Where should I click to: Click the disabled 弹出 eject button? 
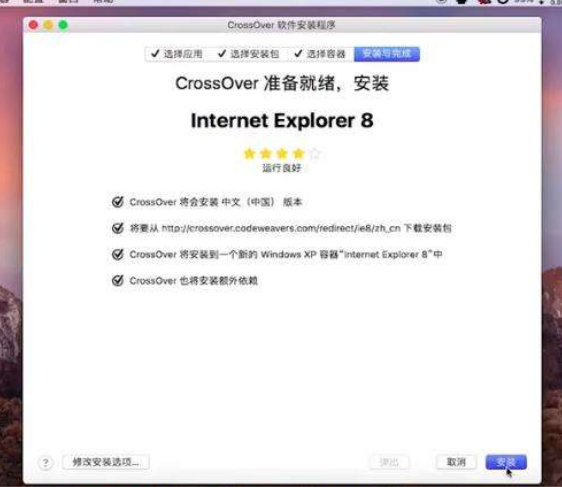(x=389, y=462)
